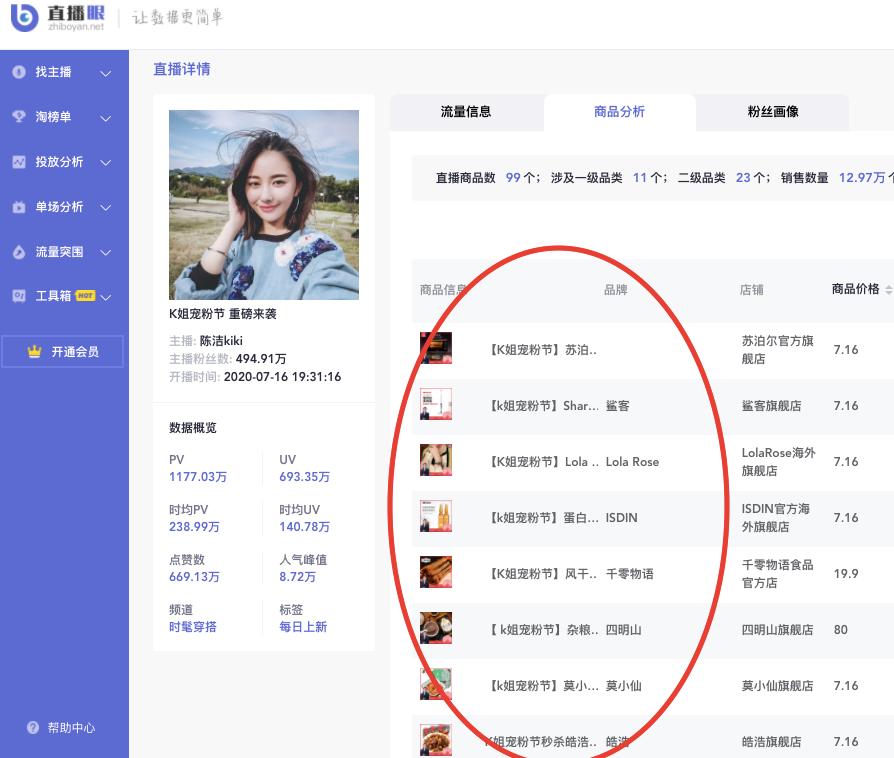Click the HOT badge beside 工具箱

tap(85, 294)
